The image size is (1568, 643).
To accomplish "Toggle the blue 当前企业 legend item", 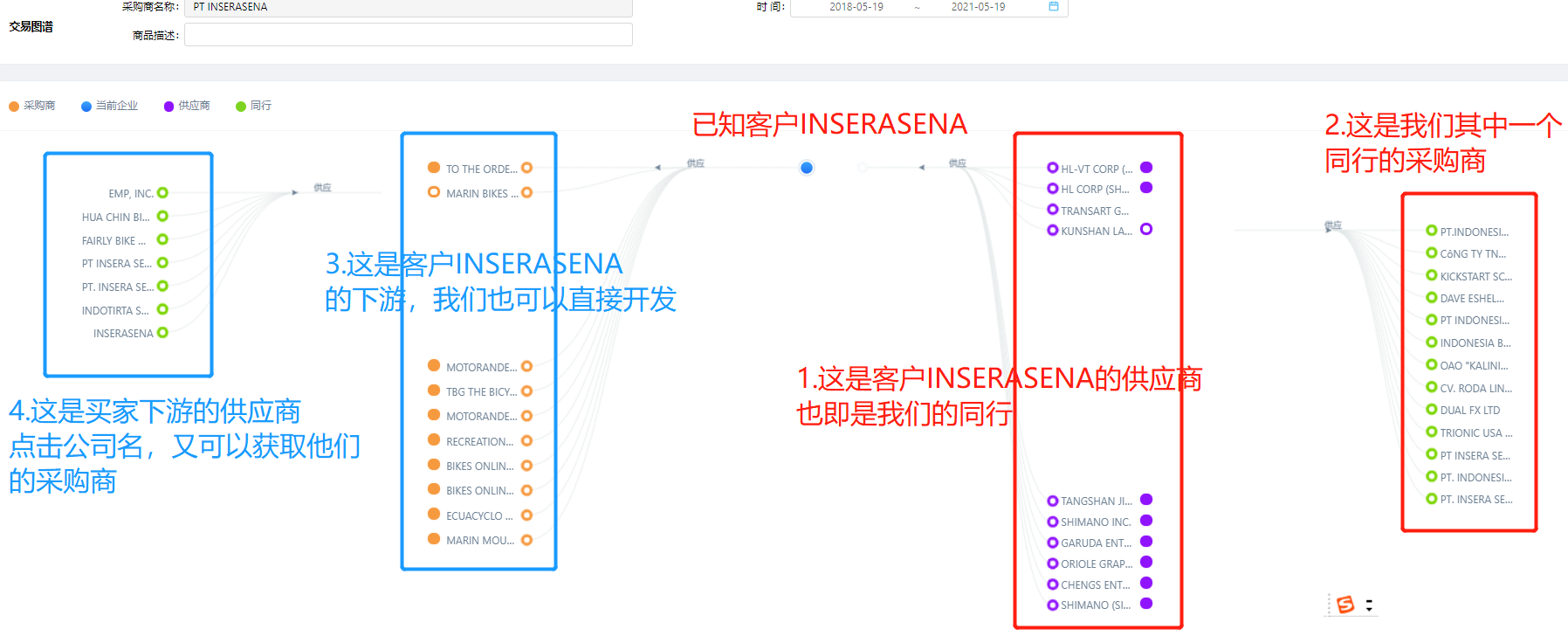I will [x=110, y=106].
